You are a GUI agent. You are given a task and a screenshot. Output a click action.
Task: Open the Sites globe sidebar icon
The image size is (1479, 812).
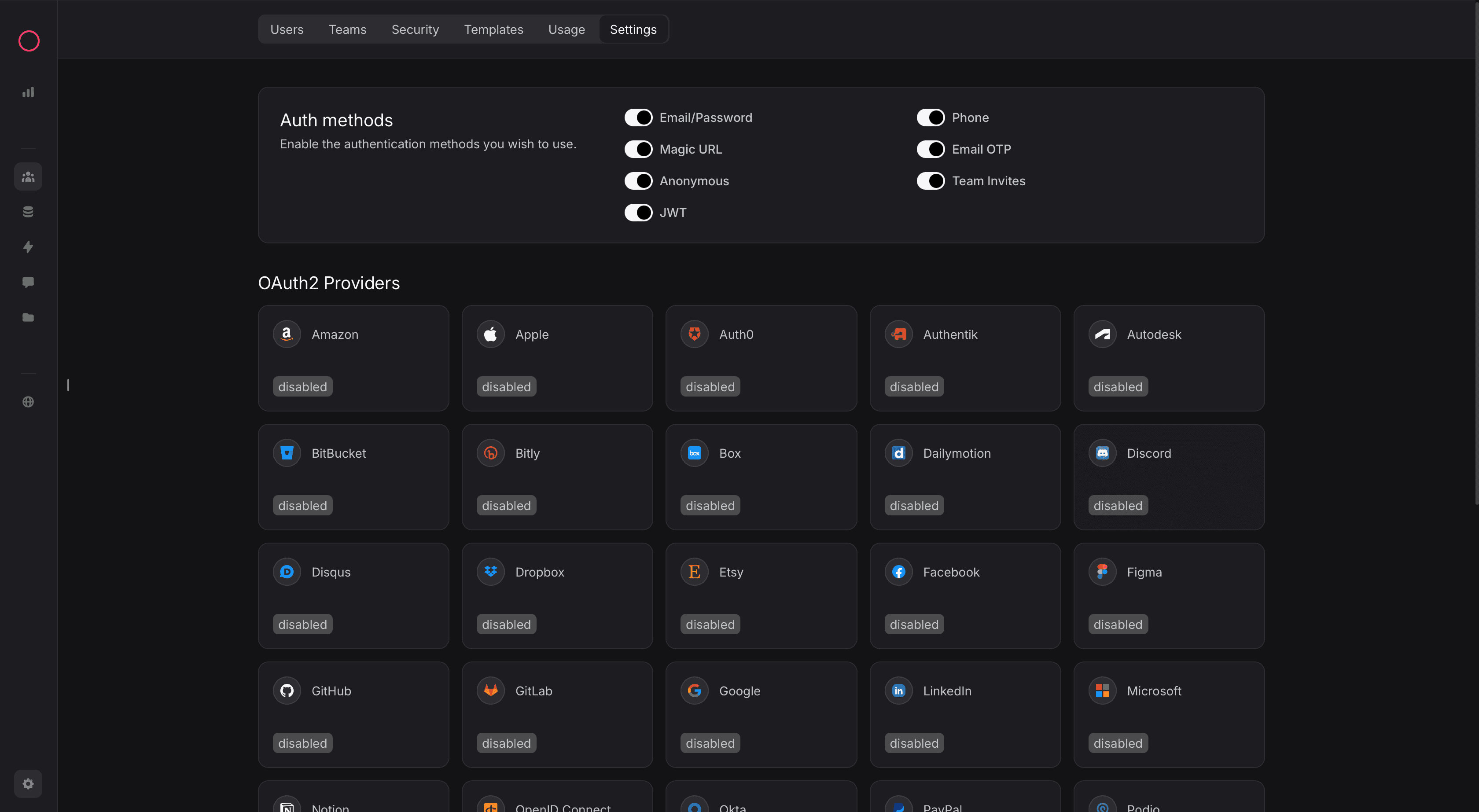tap(28, 402)
